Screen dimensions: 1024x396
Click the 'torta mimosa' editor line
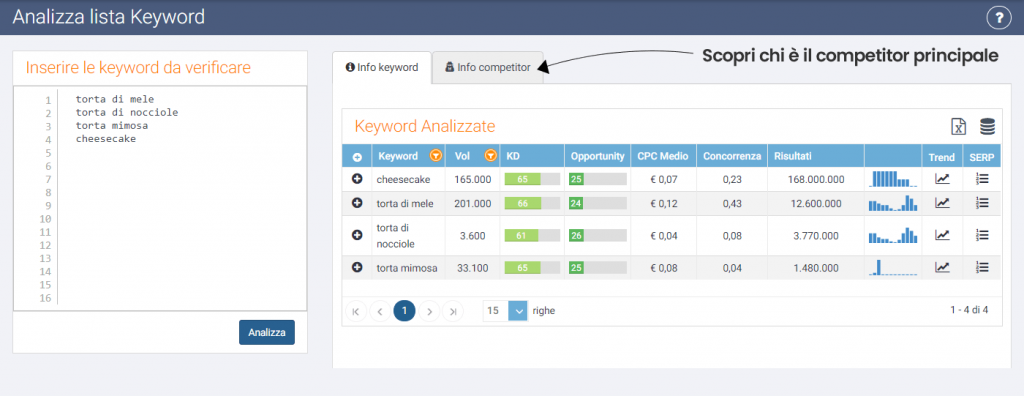coord(112,125)
